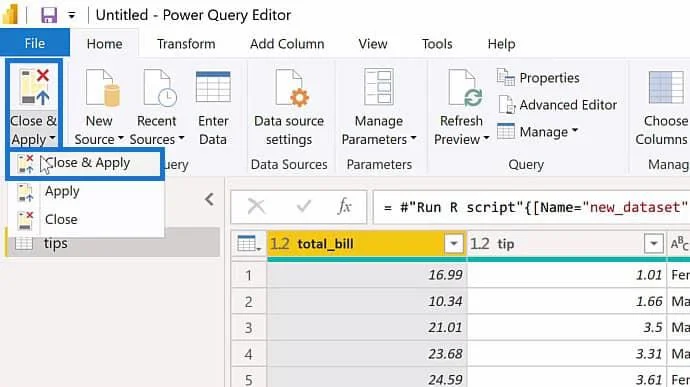Change tip column data type icon

point(480,243)
